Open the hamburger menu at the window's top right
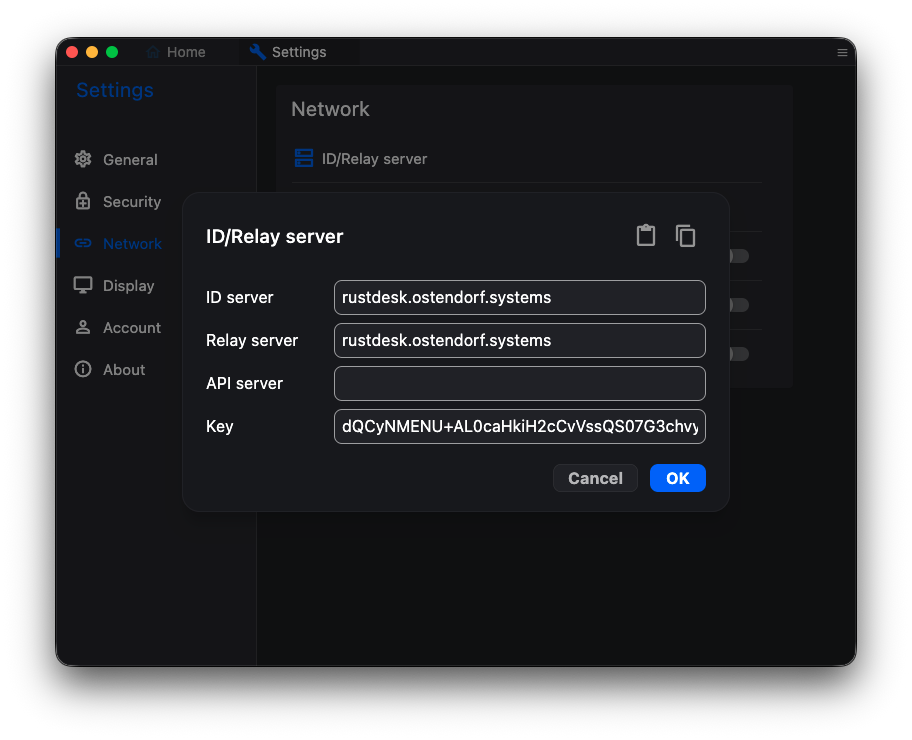 [x=842, y=52]
